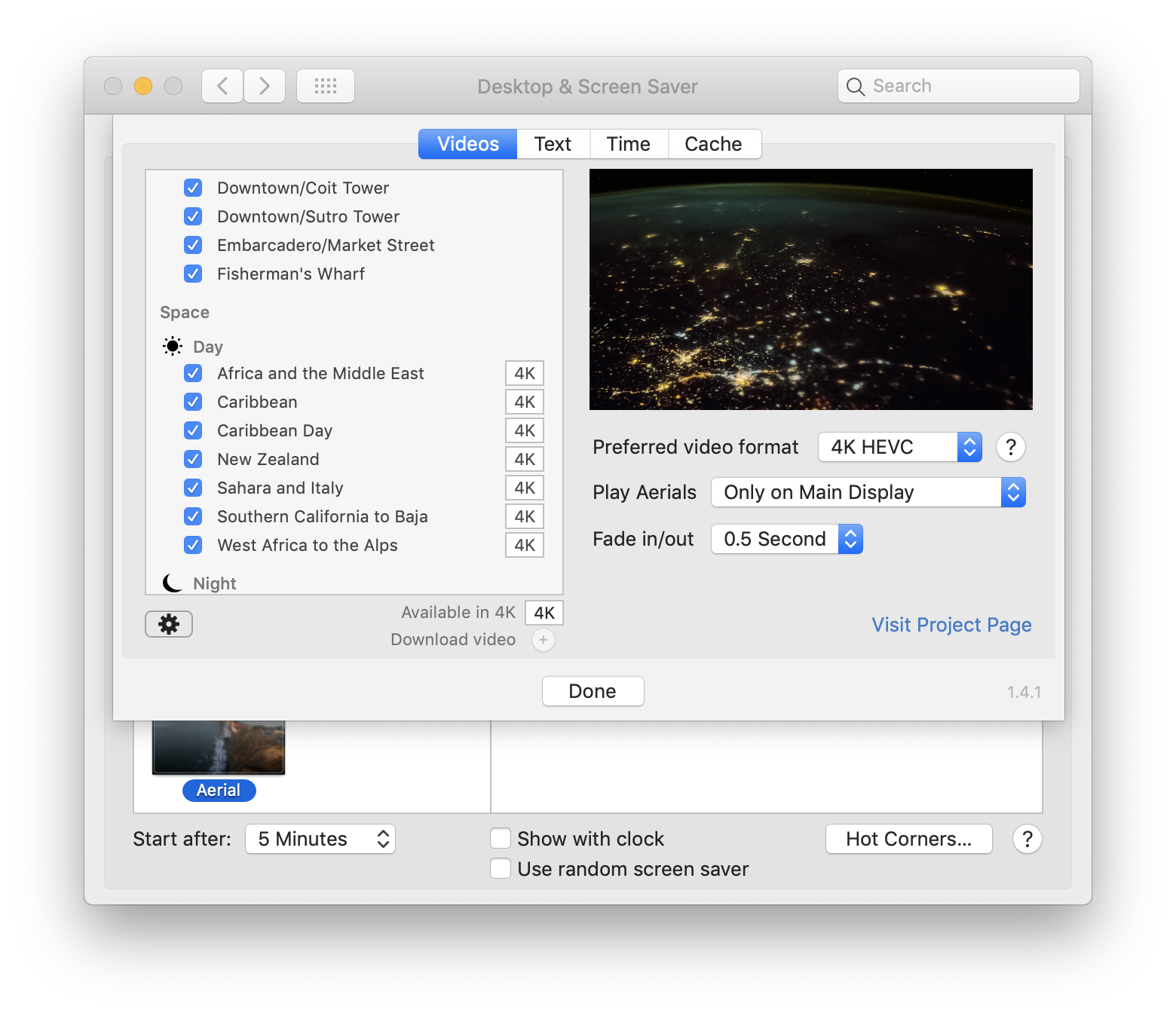1176x1016 pixels.
Task: Click 4K badge in the Caribbean row
Action: [525, 402]
